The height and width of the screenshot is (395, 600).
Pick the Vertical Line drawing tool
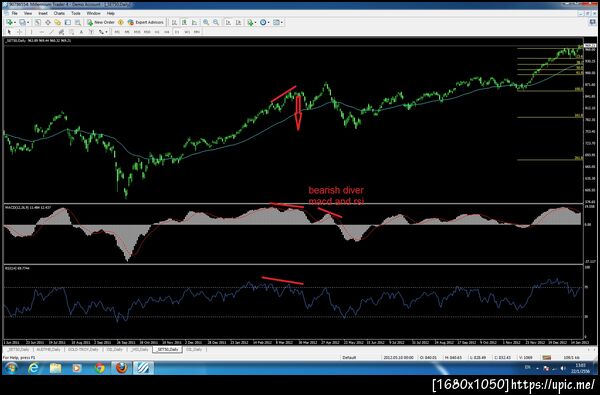[31, 32]
